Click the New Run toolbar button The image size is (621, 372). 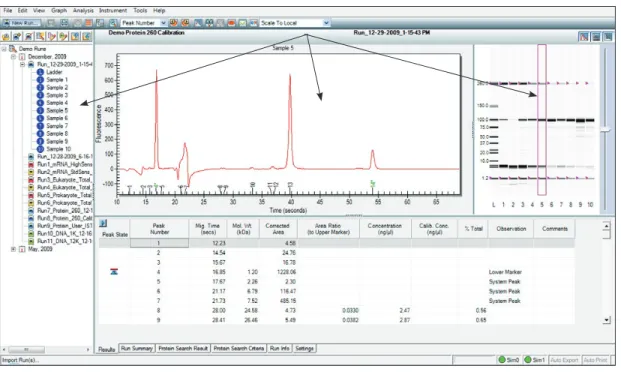pyautogui.click(x=22, y=23)
